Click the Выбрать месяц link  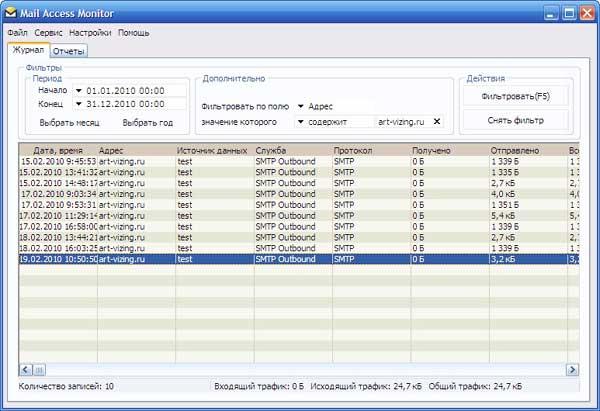point(69,123)
